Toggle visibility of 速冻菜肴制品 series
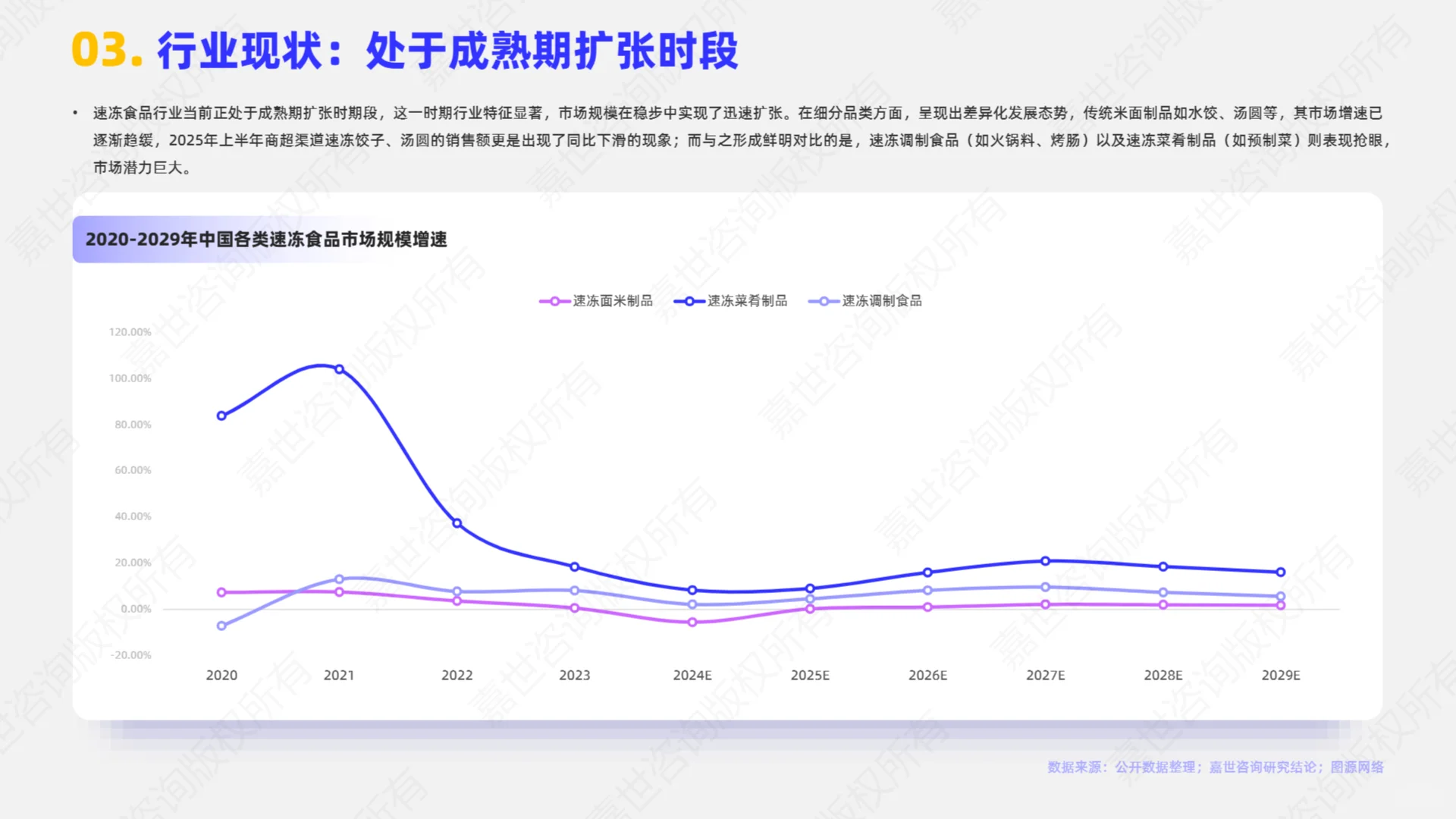This screenshot has width=1456, height=819. point(745,301)
